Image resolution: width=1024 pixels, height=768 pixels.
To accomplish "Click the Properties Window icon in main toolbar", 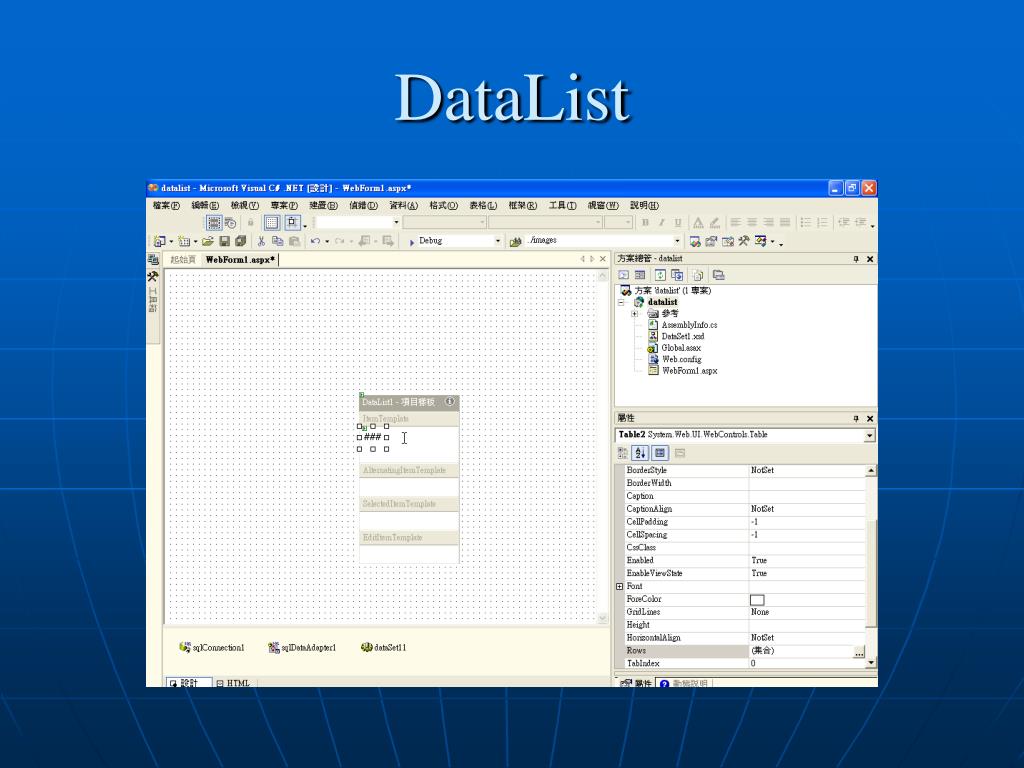I will pos(711,241).
